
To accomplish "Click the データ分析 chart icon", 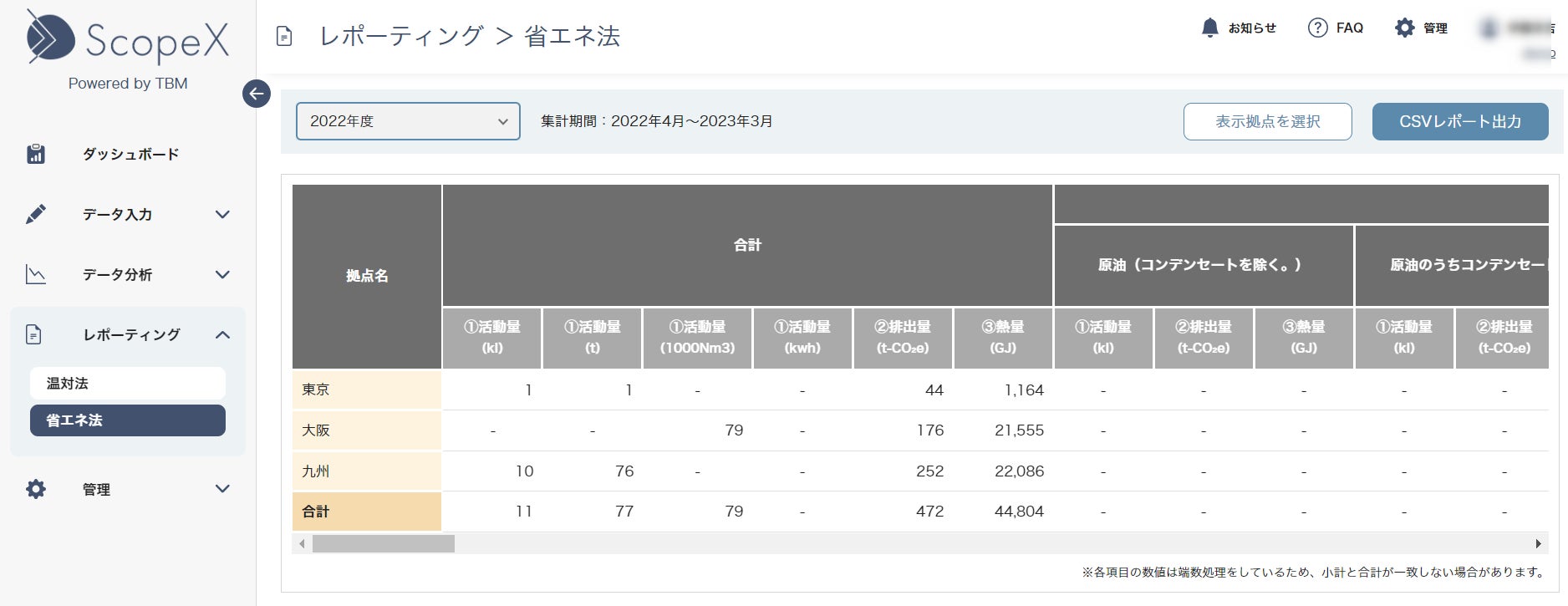I will pos(36,274).
